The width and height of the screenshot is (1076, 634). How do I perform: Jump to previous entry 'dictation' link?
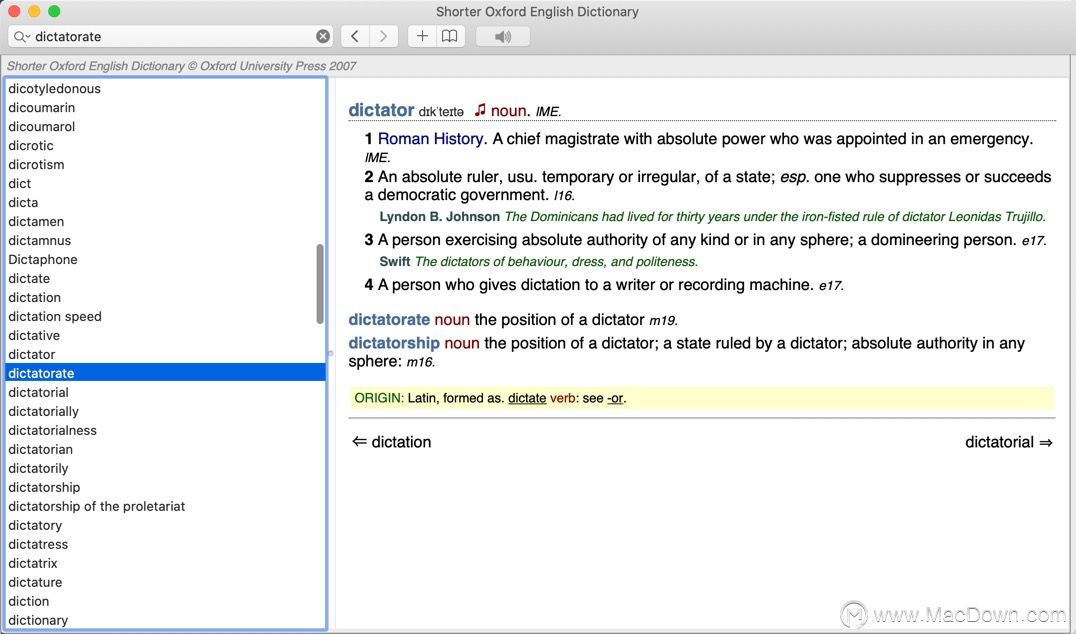[x=392, y=442]
